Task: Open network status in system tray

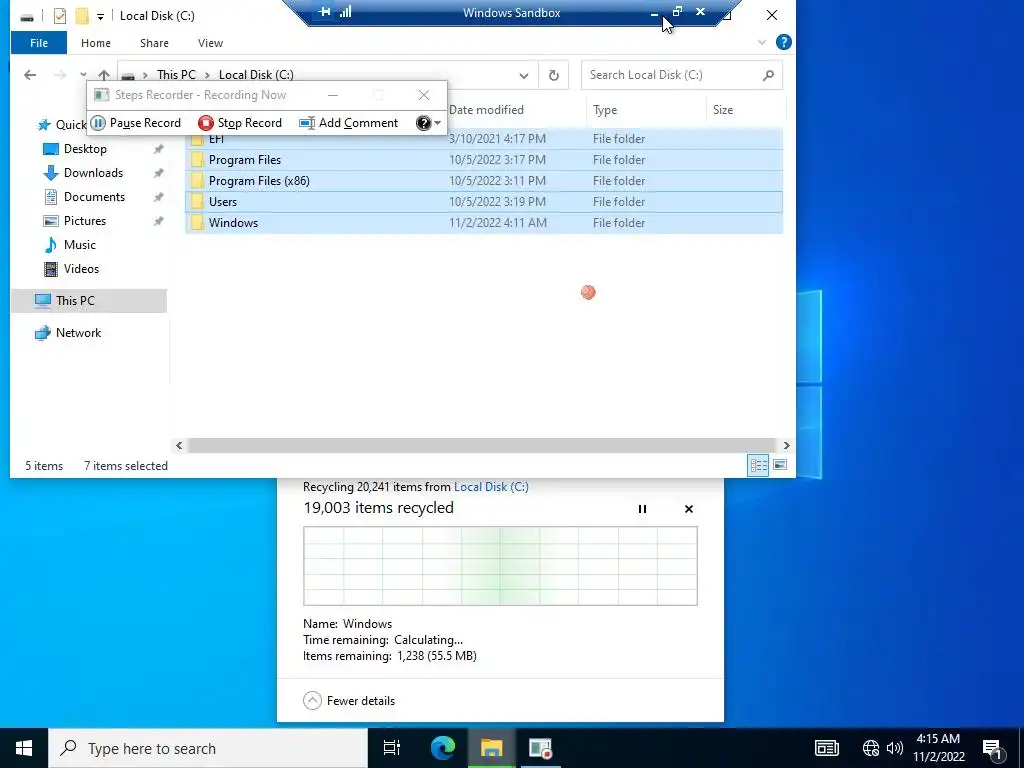Action: coord(871,748)
